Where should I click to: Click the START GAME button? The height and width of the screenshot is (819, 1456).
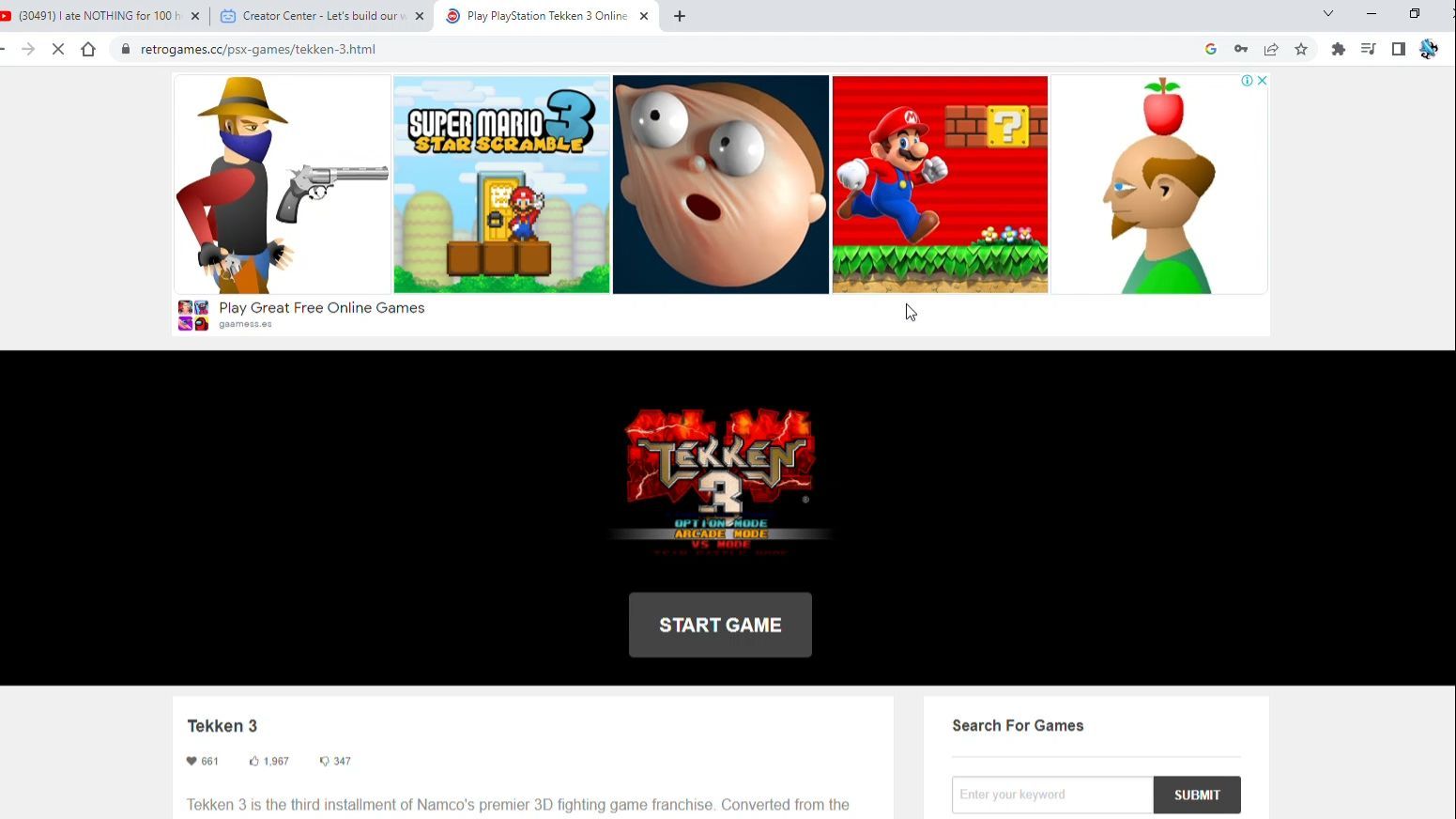pos(720,625)
